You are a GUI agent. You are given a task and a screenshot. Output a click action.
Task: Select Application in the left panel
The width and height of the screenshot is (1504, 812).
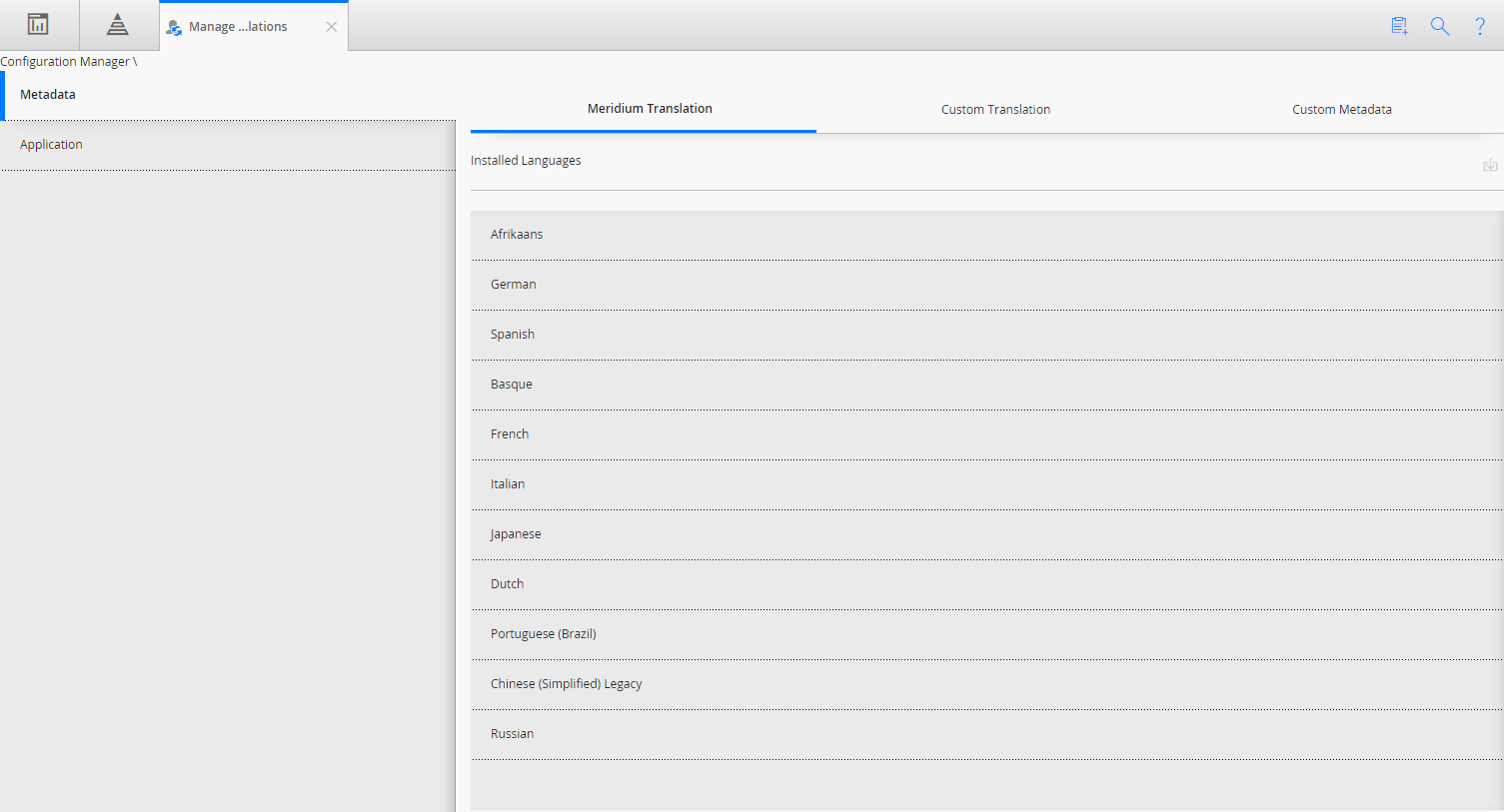click(x=228, y=145)
